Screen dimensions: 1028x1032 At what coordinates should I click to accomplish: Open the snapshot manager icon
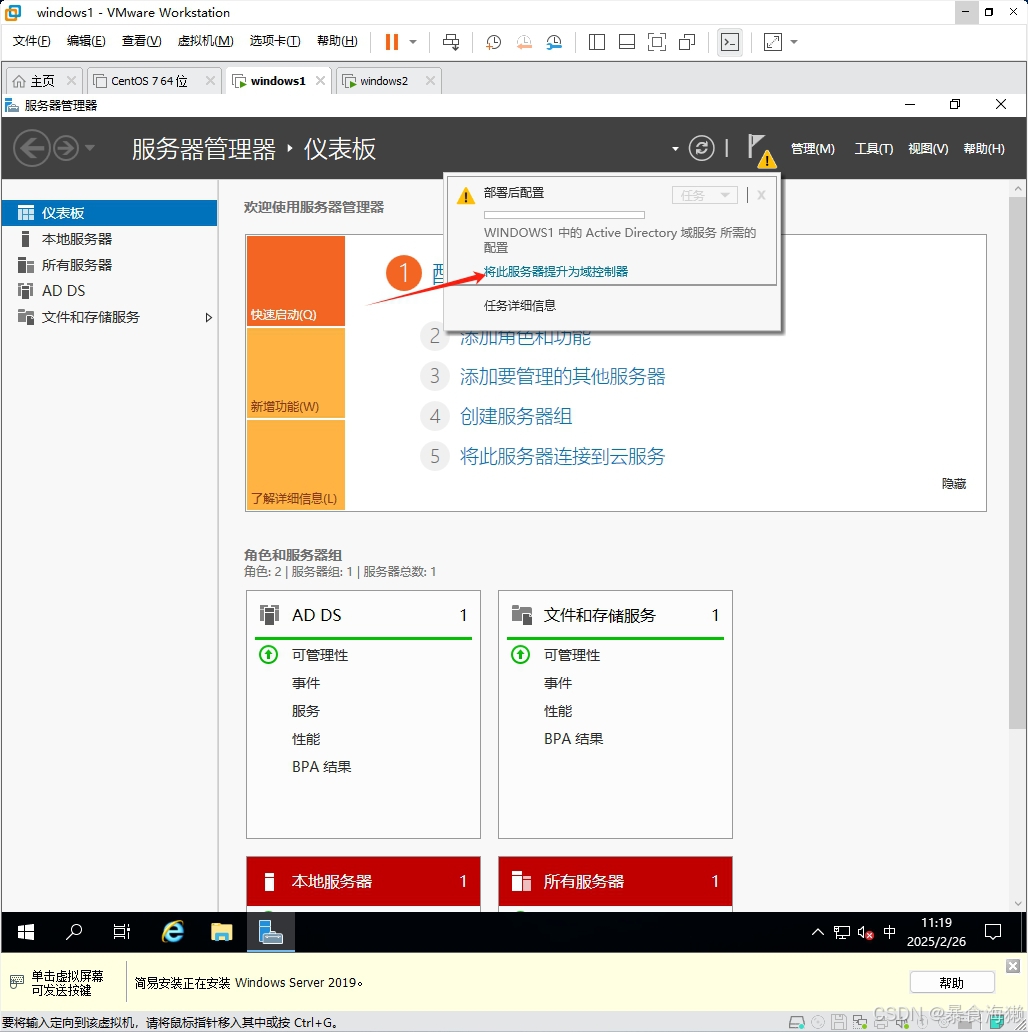pyautogui.click(x=554, y=42)
